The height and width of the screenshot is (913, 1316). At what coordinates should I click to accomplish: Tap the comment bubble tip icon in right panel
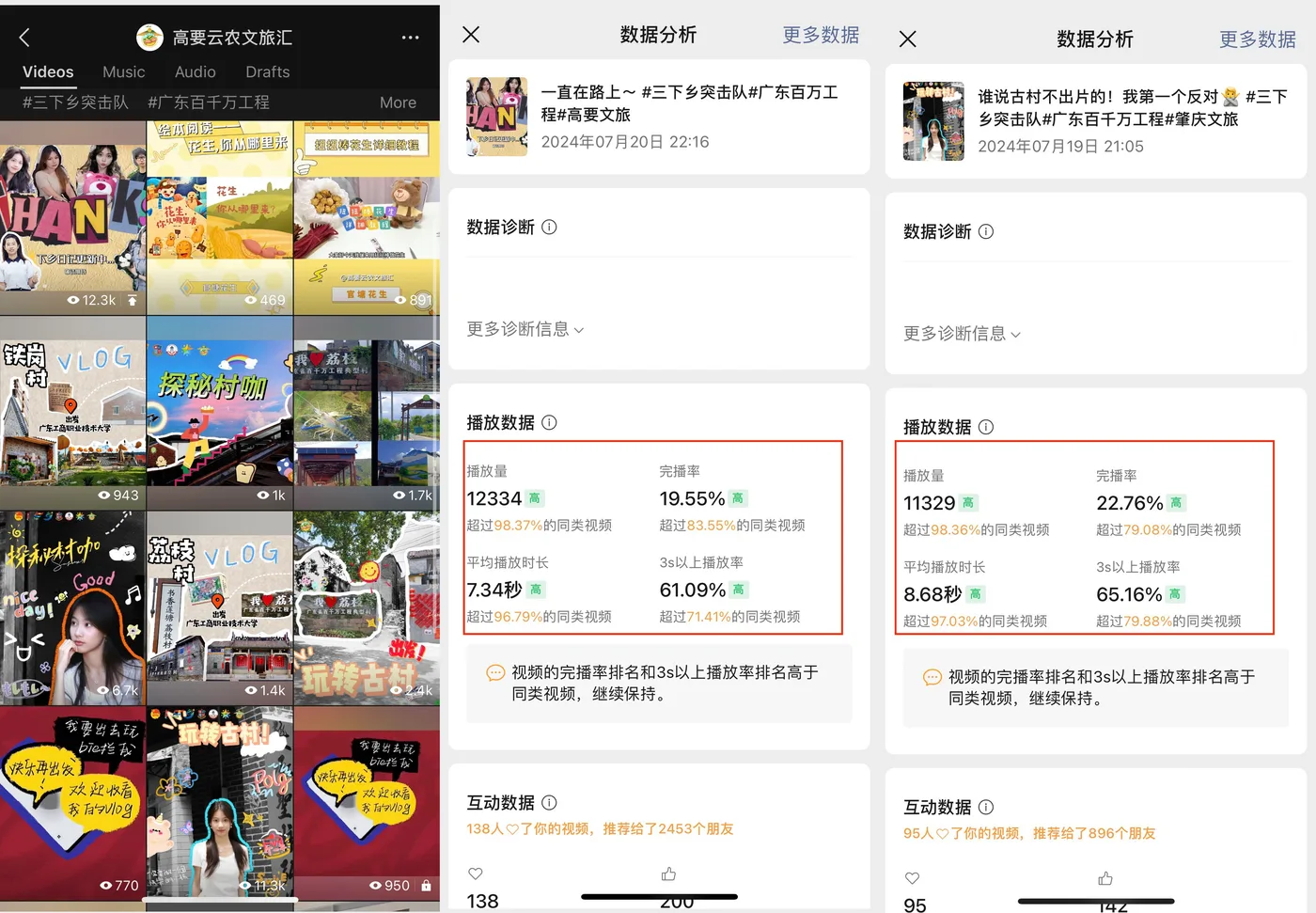pyautogui.click(x=932, y=677)
